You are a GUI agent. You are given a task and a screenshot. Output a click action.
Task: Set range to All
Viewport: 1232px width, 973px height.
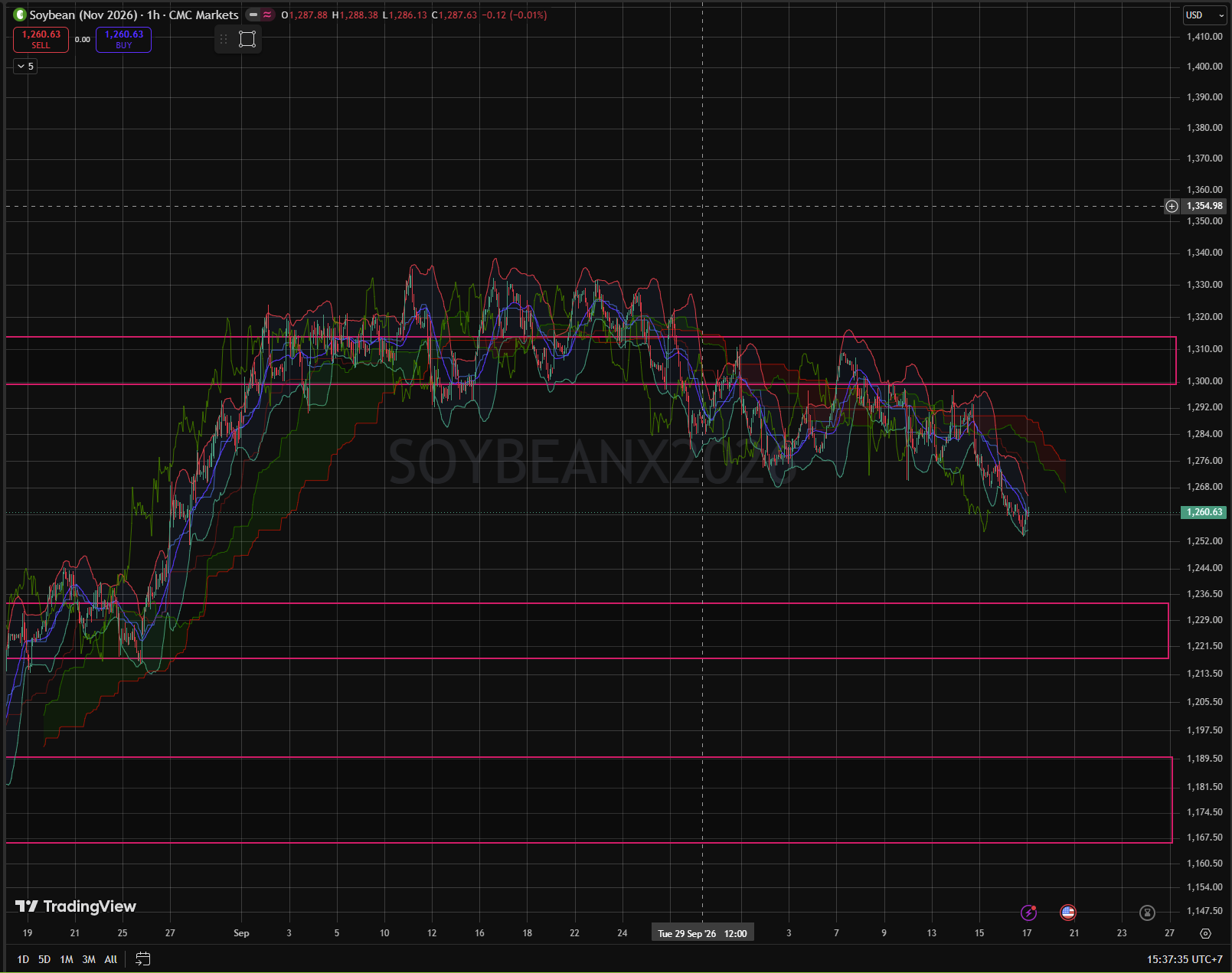111,959
